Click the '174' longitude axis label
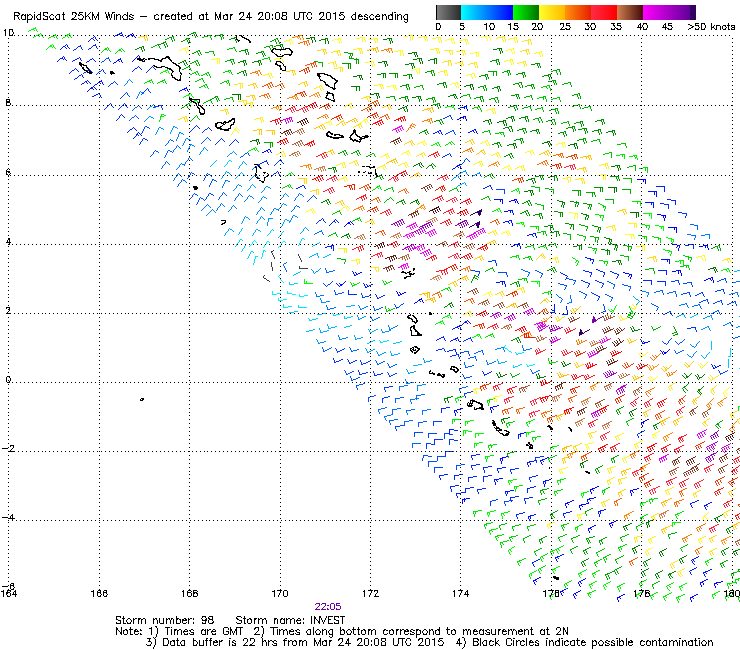The image size is (740, 650). [461, 593]
